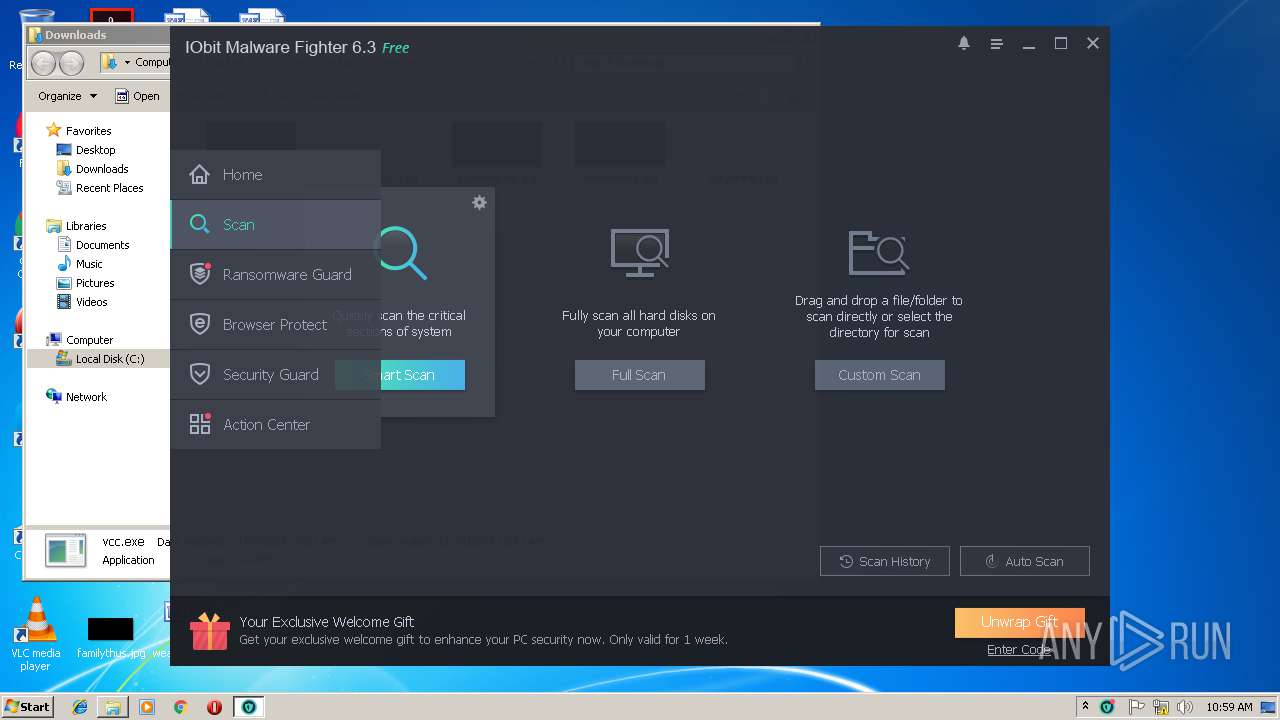Open Ransomware Guard section
Image resolution: width=1280 pixels, height=720 pixels.
point(275,274)
